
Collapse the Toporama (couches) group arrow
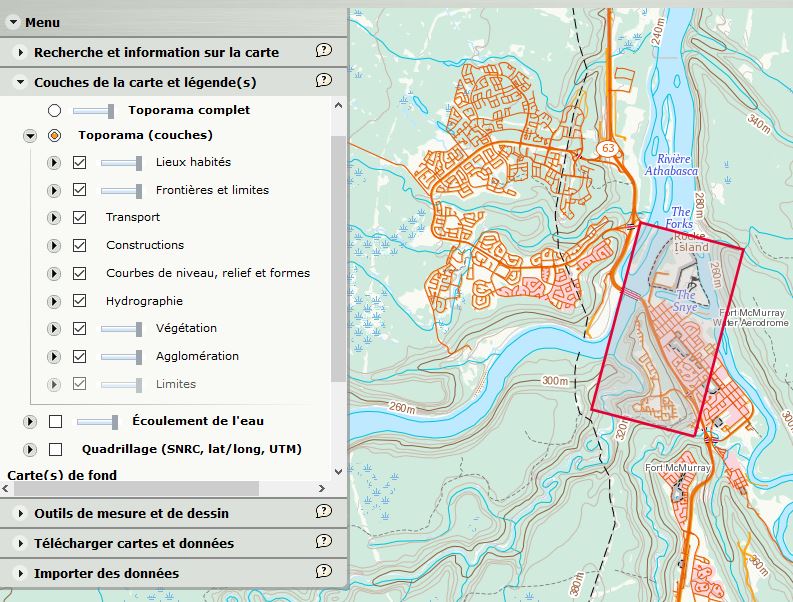pos(29,135)
